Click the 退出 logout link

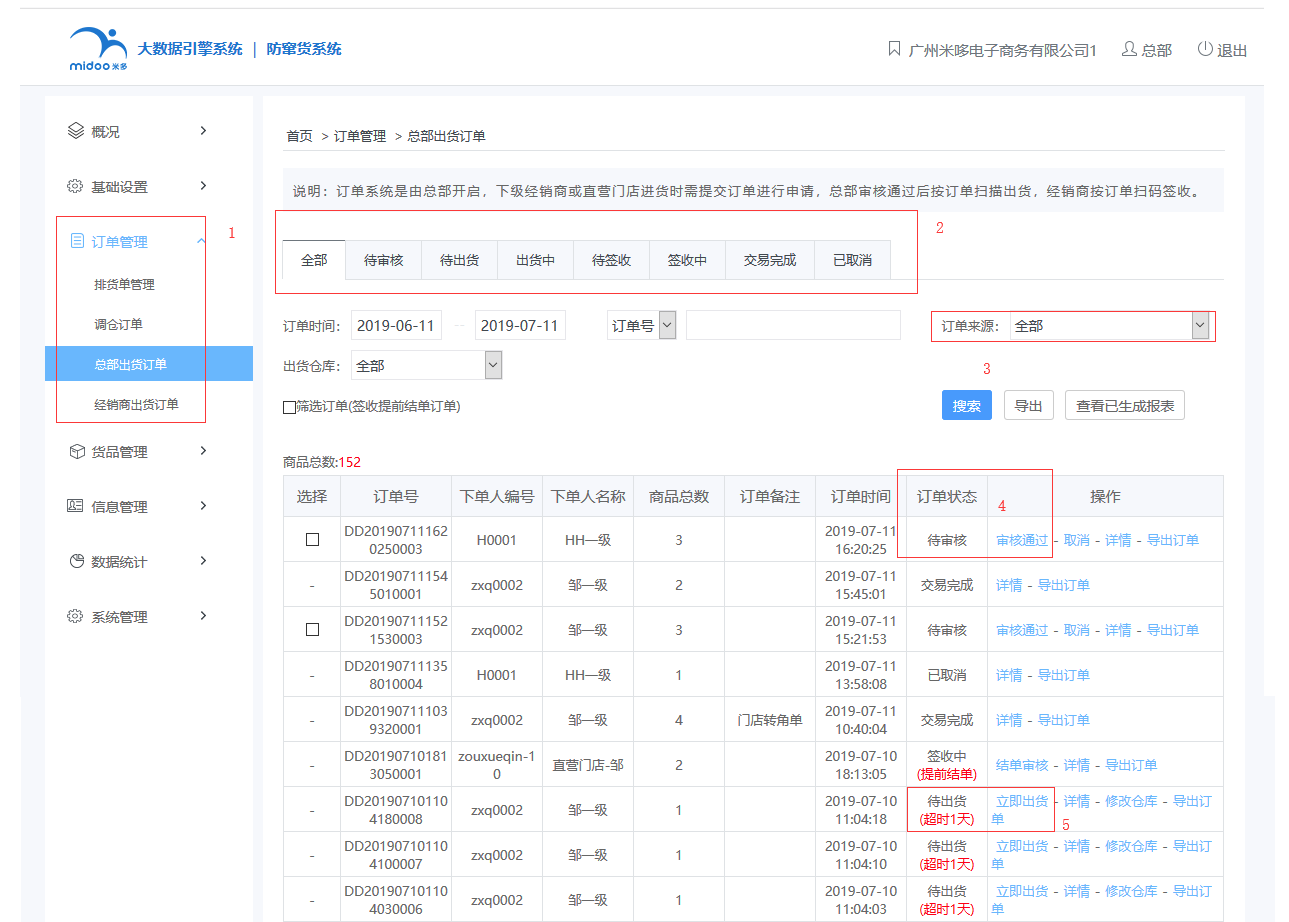coord(1232,50)
